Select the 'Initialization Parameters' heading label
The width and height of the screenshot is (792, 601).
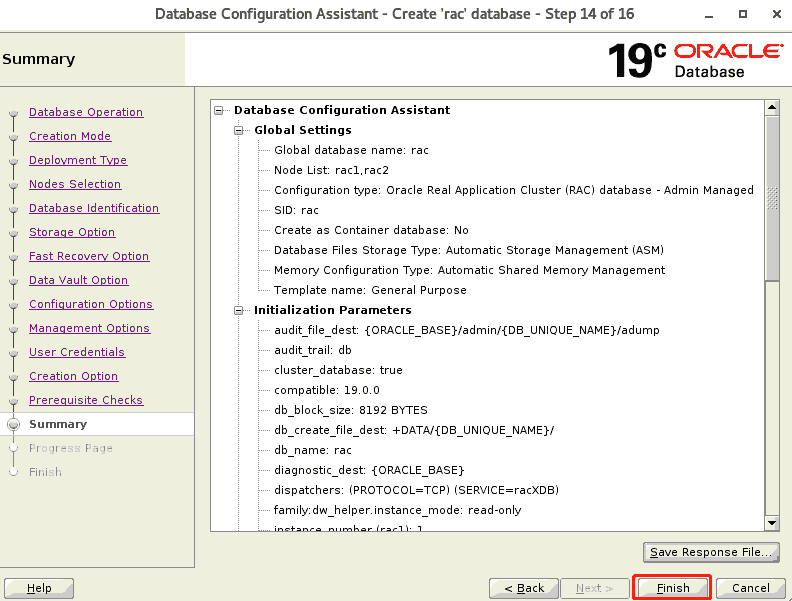coord(333,310)
